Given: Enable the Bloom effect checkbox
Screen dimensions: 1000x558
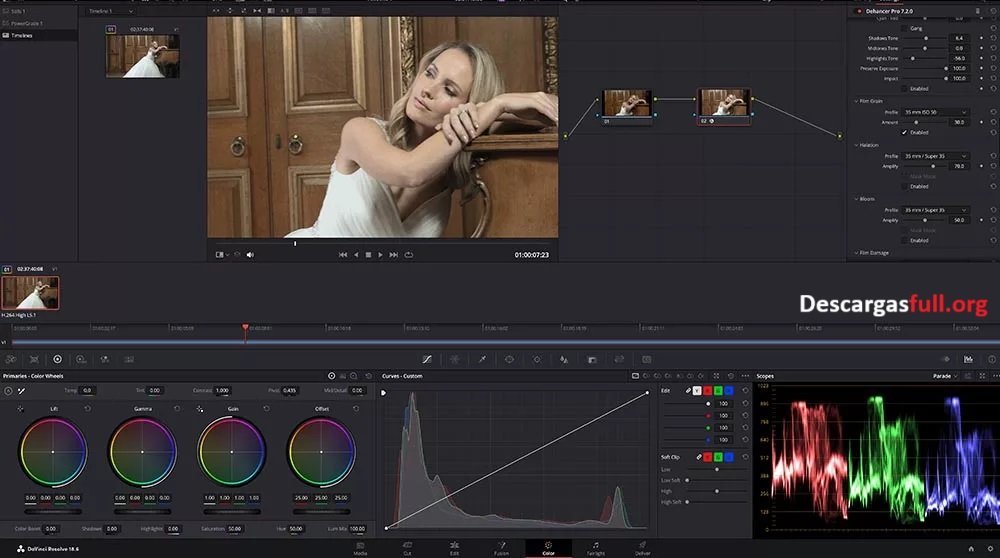Looking at the screenshot, I should click(905, 240).
